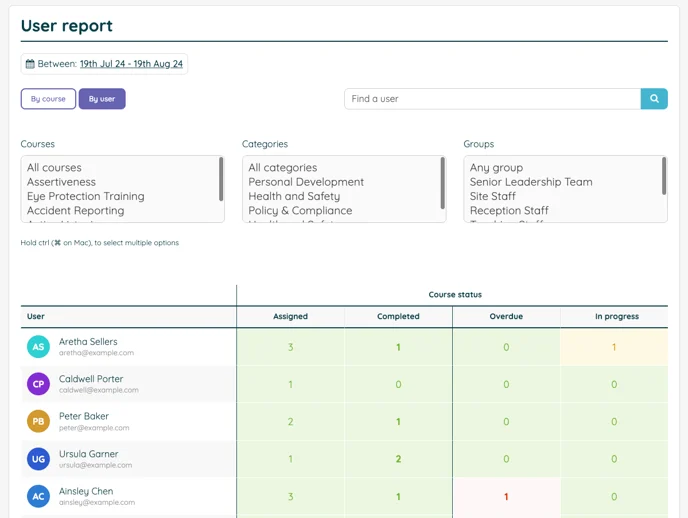Open Aretha Sellers' in progress count

click(614, 347)
